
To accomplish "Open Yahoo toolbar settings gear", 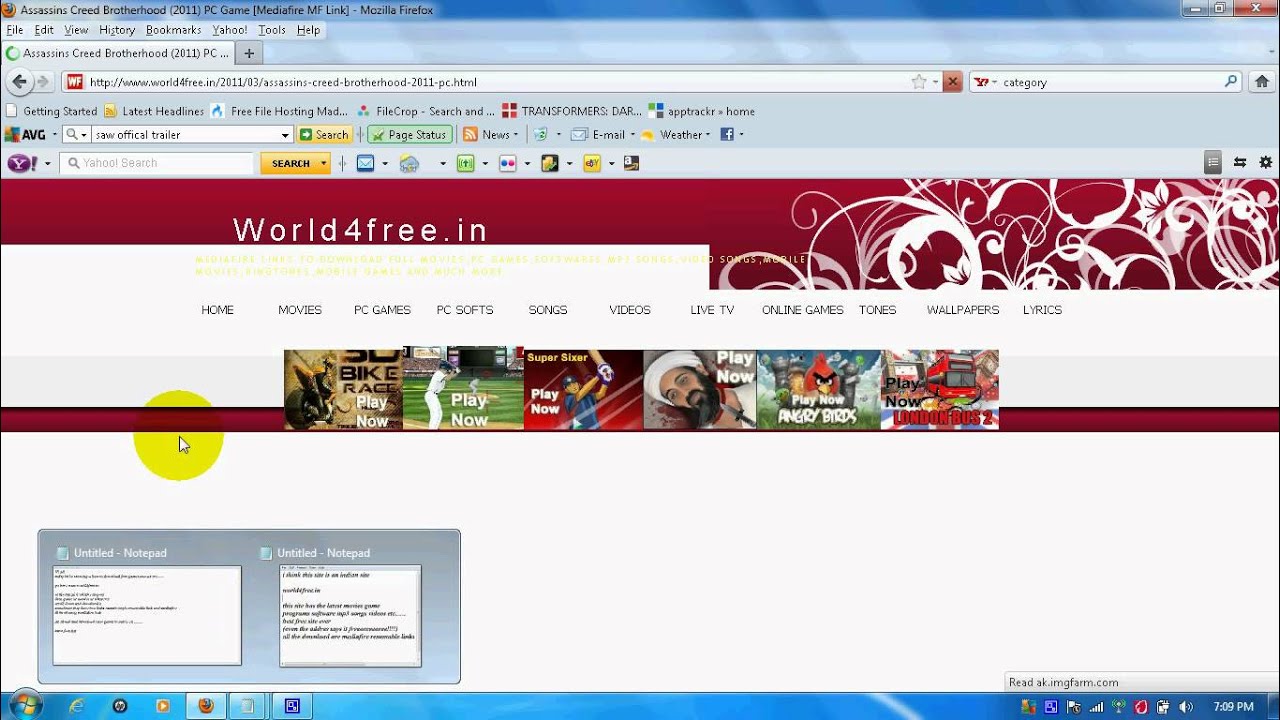I will 1265,162.
